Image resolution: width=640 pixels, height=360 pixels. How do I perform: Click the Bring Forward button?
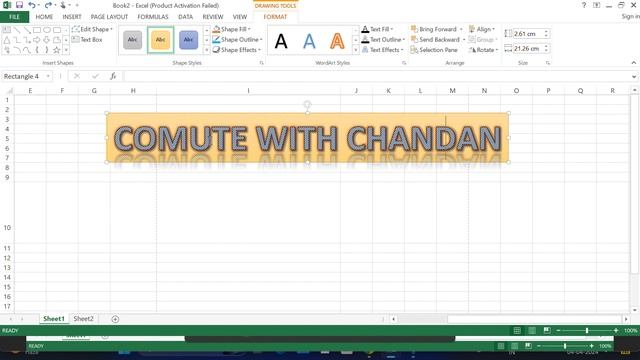(x=434, y=29)
